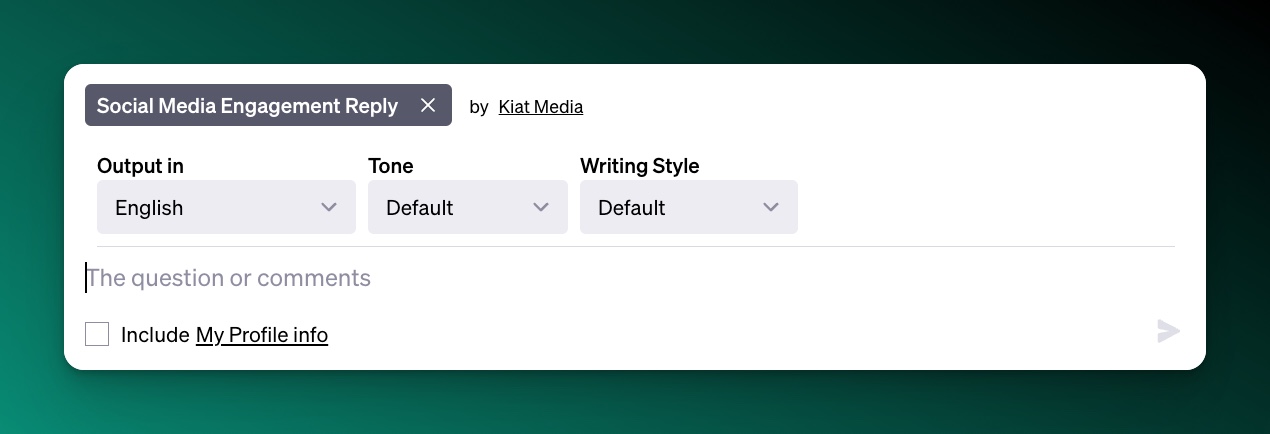Click the chevron arrow in the English dropdown
Viewport: 1270px width, 434px height.
coord(329,207)
